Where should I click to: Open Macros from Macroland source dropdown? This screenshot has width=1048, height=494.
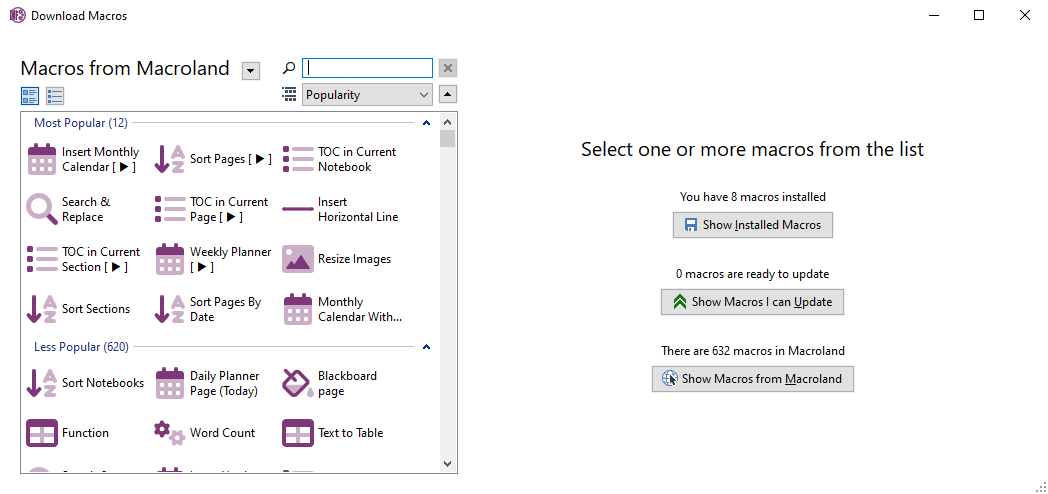(x=251, y=70)
